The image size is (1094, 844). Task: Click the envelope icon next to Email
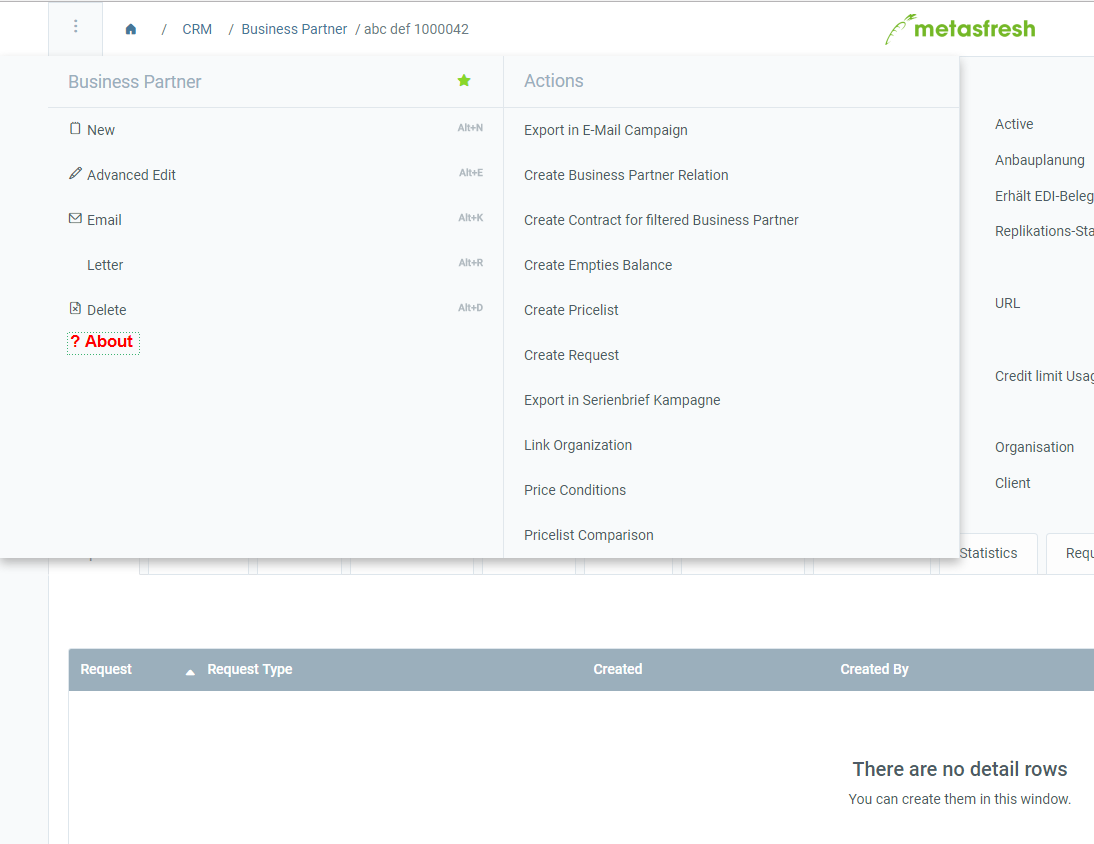tap(75, 218)
